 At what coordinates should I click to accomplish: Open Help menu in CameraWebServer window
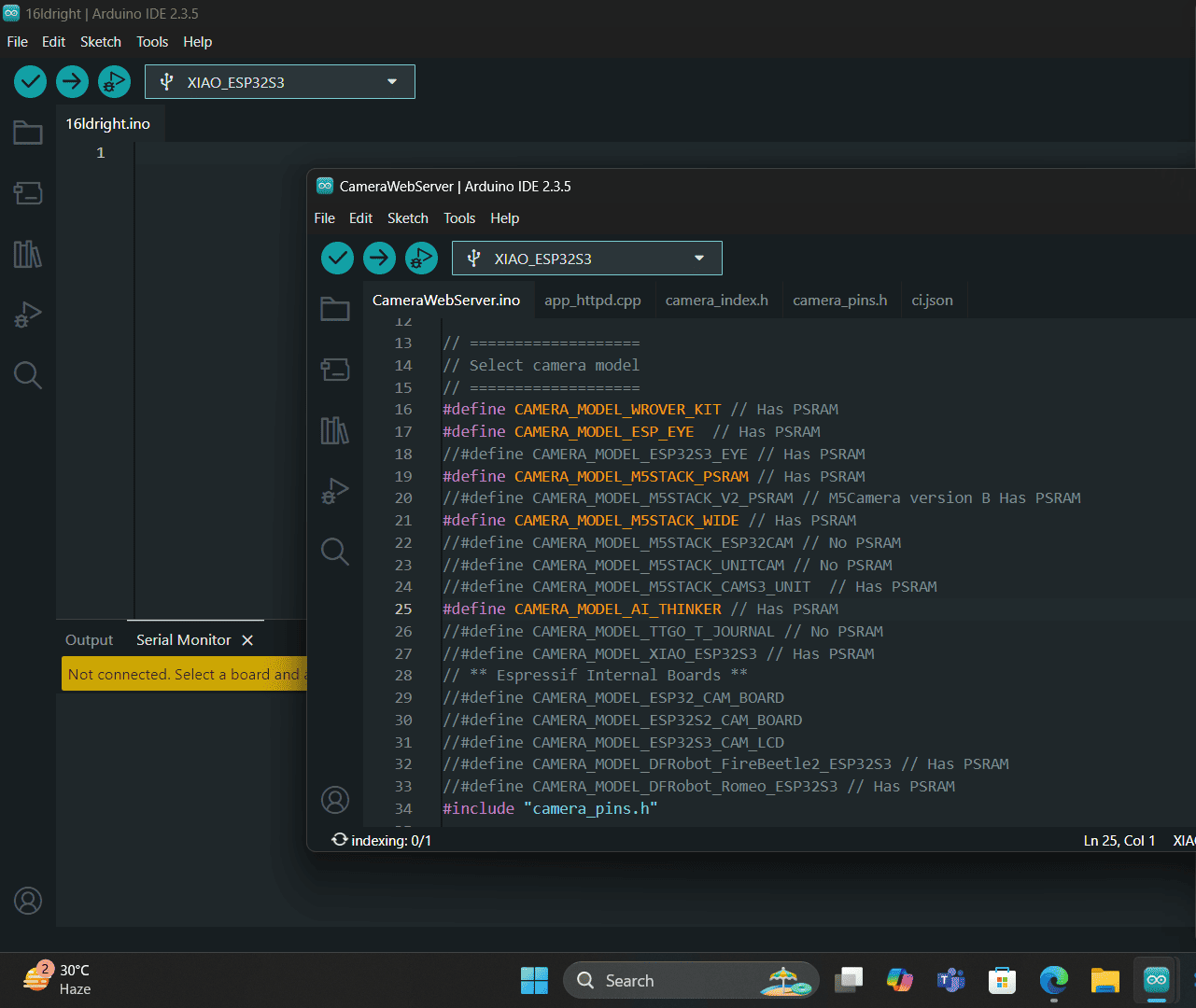coord(505,218)
